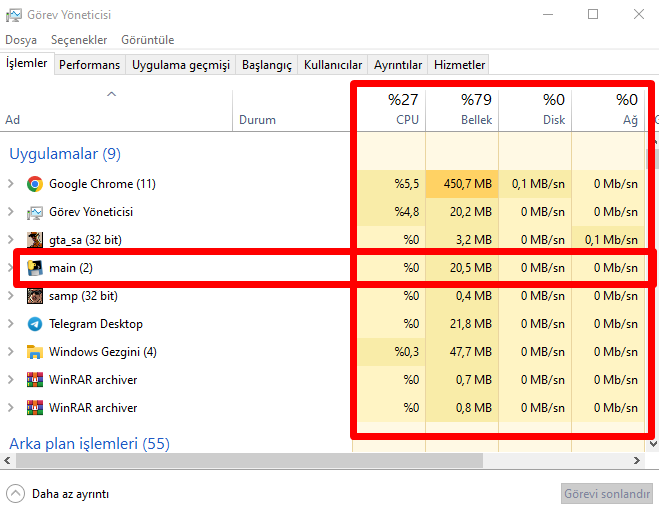This screenshot has height=513, width=659.
Task: Click the Daha az ayrıntı link
Action: pyautogui.click(x=71, y=494)
